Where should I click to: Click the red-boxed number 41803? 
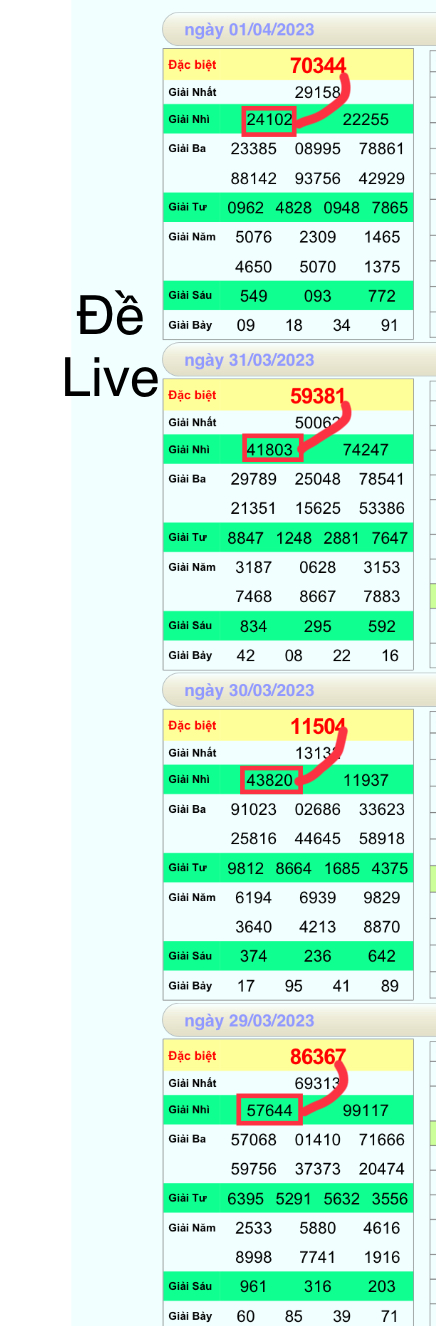(x=270, y=450)
